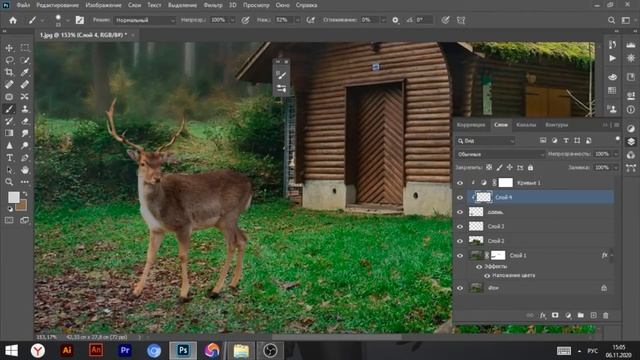The image size is (640, 360).
Task: Click the smoothing options gear icon
Action: coord(395,20)
